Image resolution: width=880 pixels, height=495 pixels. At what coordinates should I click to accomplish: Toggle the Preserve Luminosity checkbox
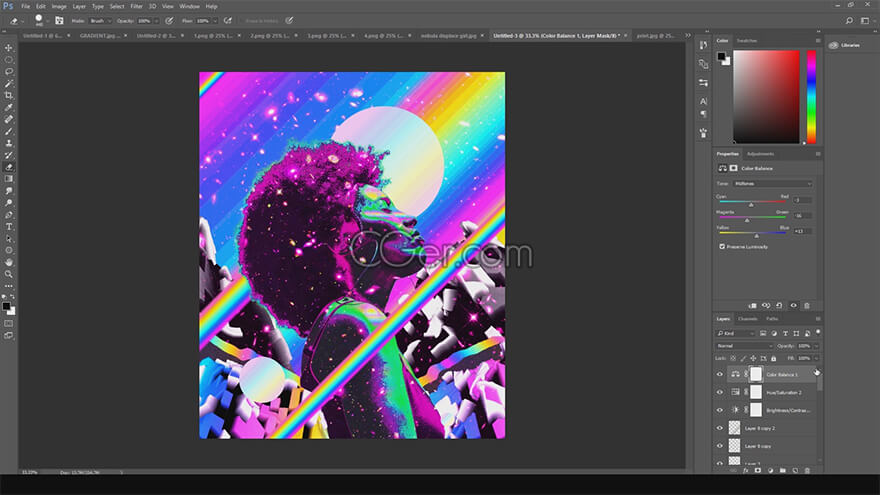tap(722, 246)
